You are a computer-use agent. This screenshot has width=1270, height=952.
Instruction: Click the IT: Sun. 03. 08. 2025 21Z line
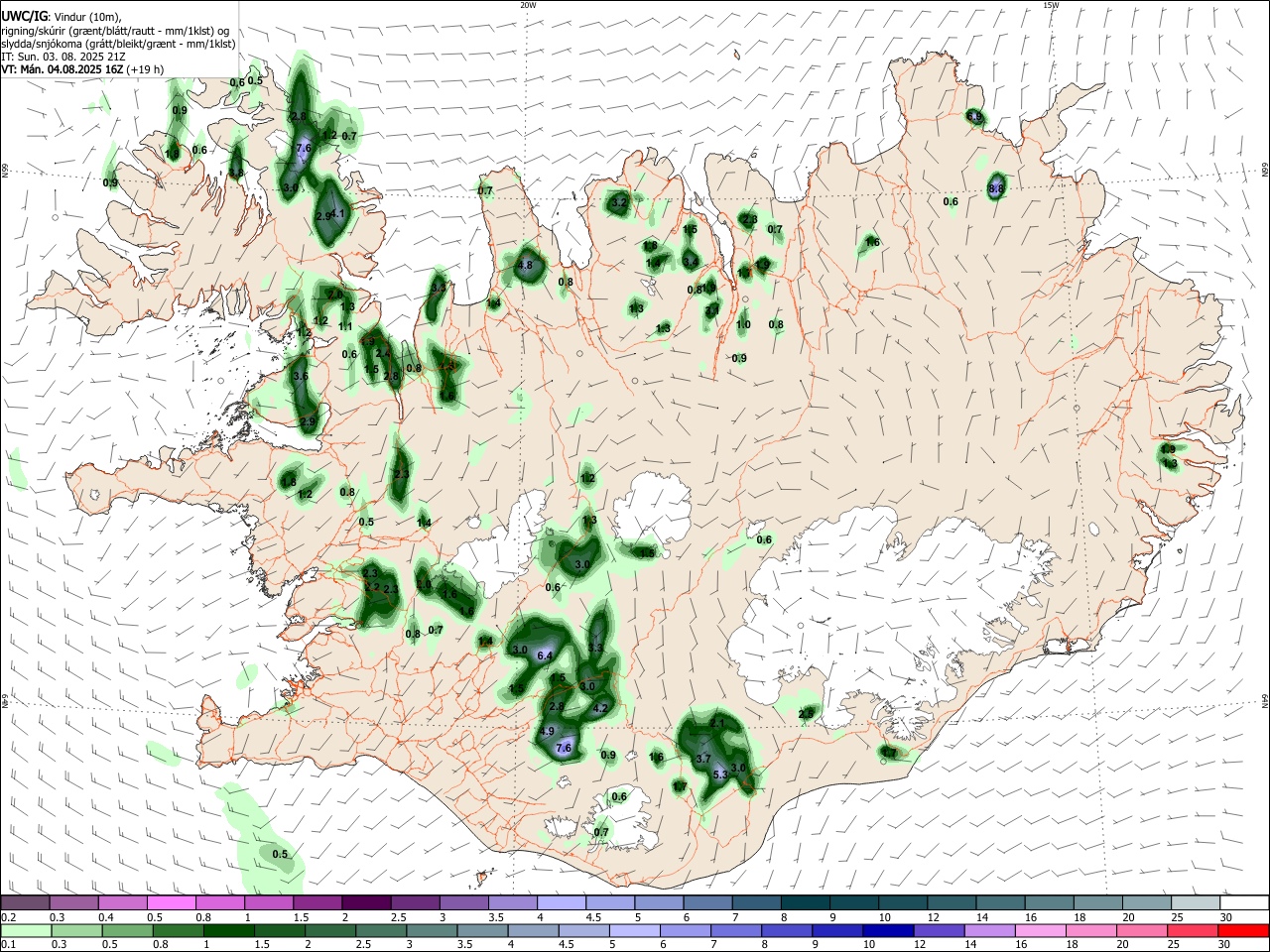pyautogui.click(x=65, y=57)
